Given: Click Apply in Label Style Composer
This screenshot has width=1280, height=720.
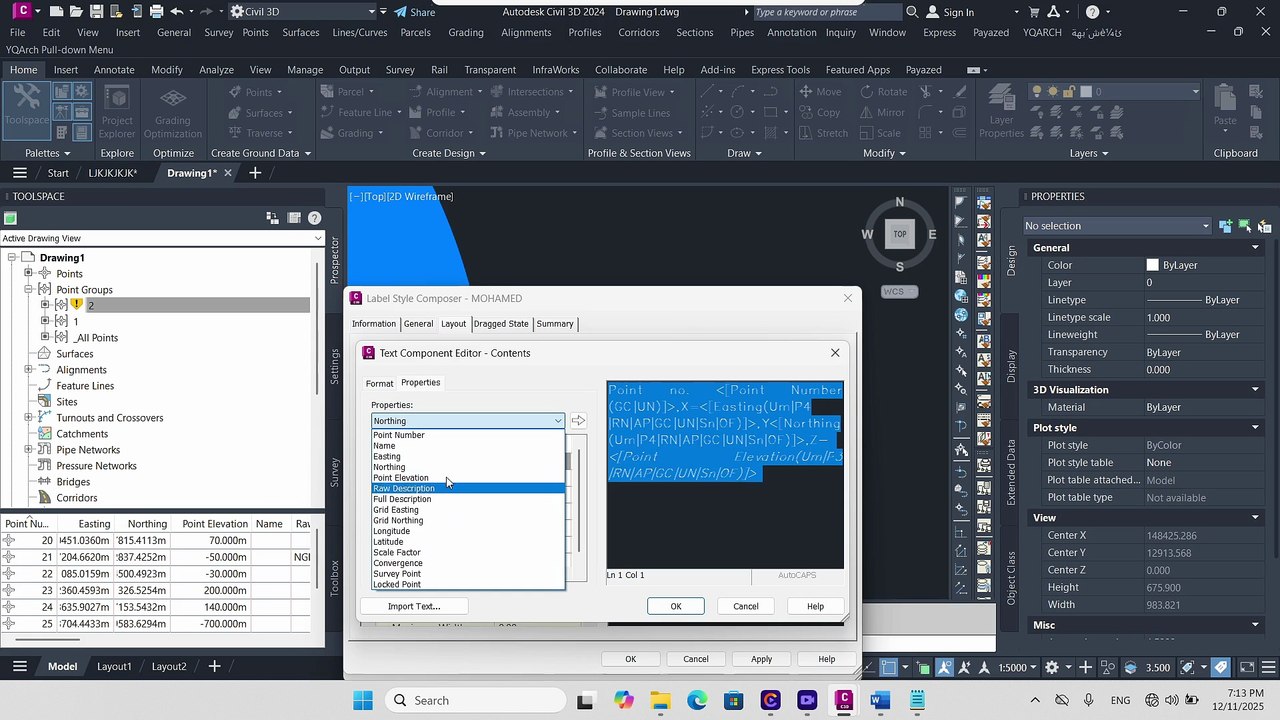Looking at the screenshot, I should 762,659.
